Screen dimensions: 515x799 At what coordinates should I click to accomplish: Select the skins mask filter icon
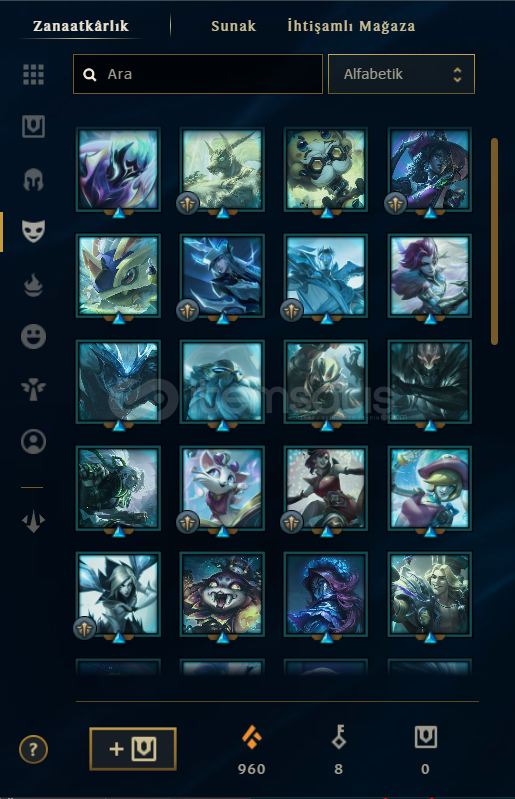click(x=34, y=231)
